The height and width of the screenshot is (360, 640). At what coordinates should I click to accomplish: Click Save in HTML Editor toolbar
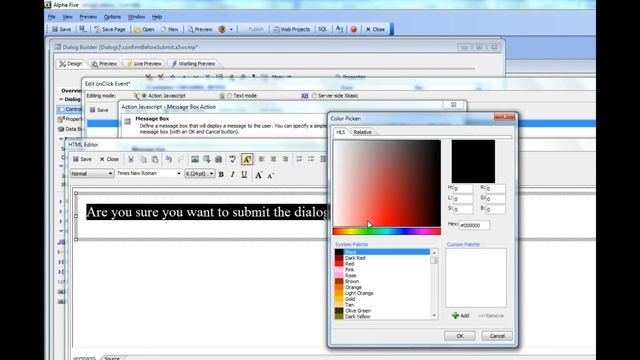point(82,159)
